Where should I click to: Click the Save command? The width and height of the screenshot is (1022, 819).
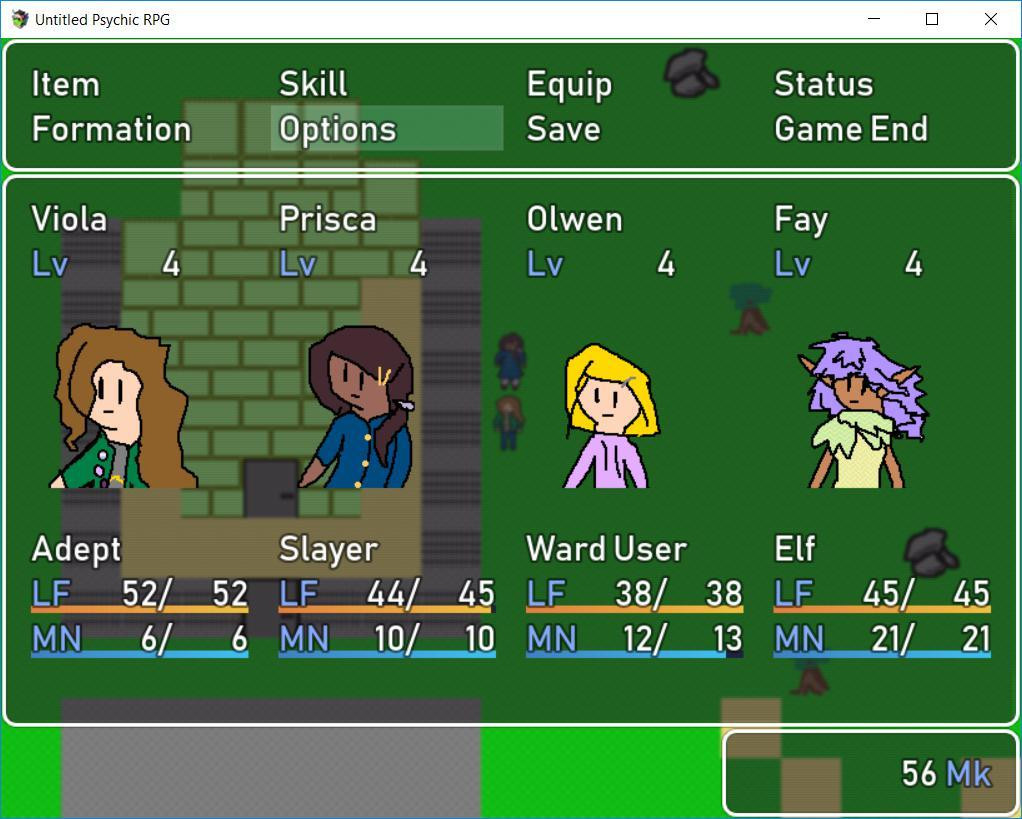coord(563,129)
